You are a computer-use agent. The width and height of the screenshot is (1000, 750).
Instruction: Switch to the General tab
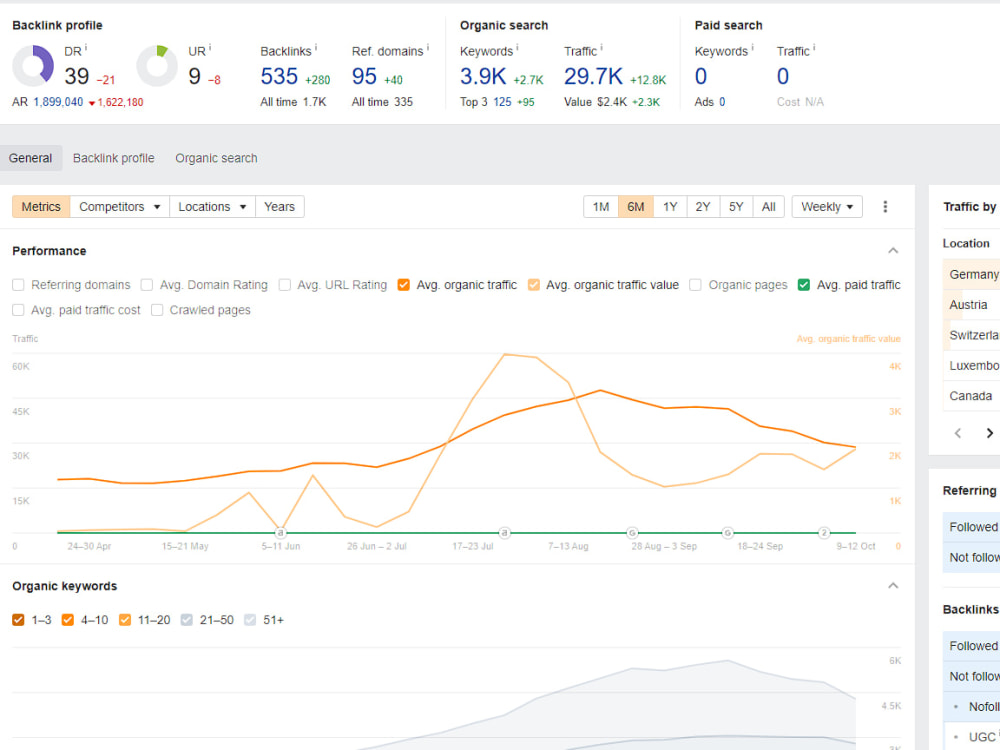coord(31,158)
